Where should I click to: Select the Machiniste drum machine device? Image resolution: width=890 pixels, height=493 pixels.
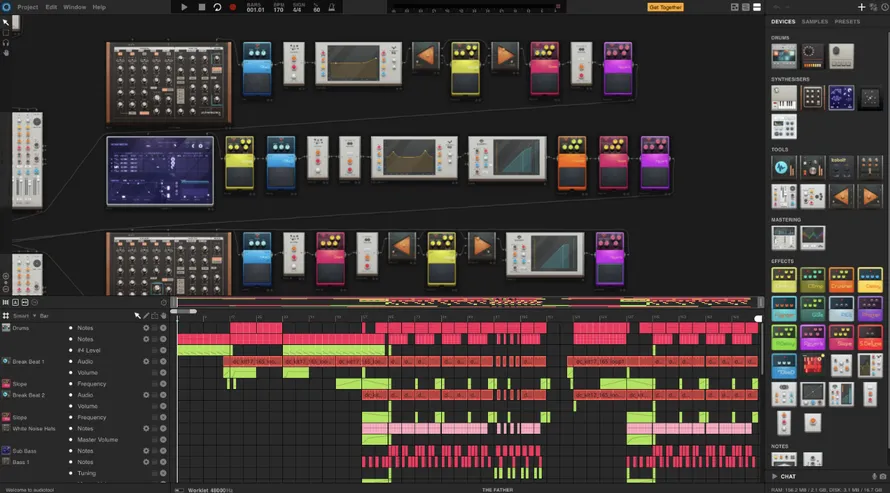point(784,56)
